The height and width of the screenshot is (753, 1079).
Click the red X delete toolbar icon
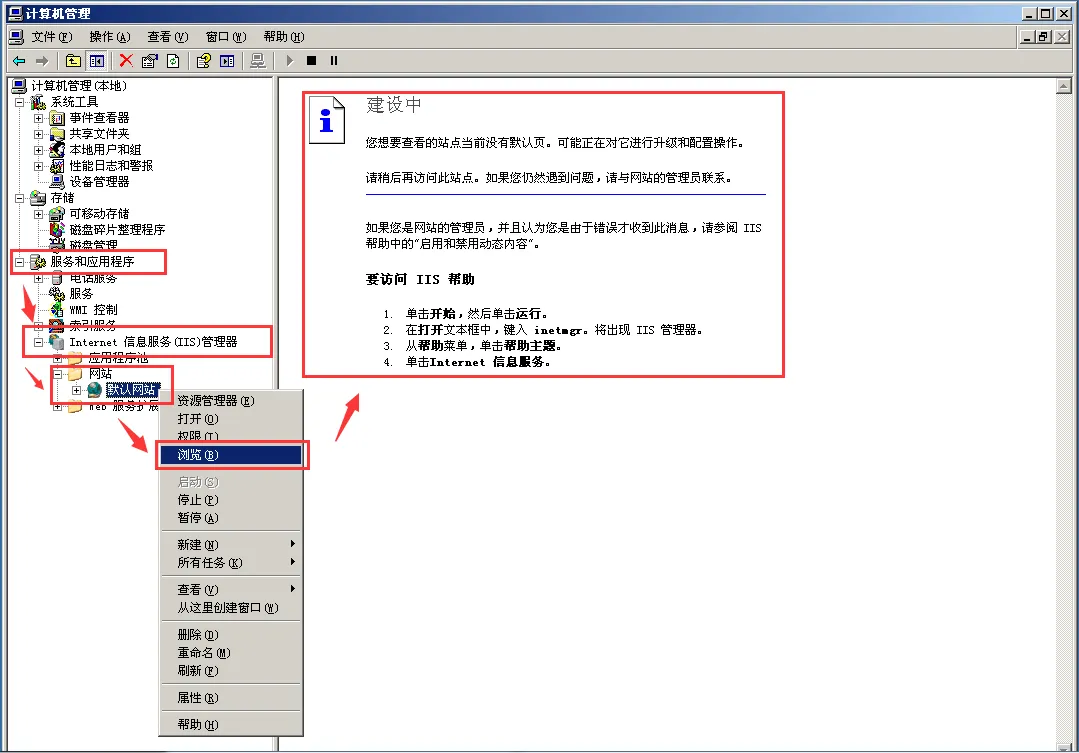pos(126,61)
